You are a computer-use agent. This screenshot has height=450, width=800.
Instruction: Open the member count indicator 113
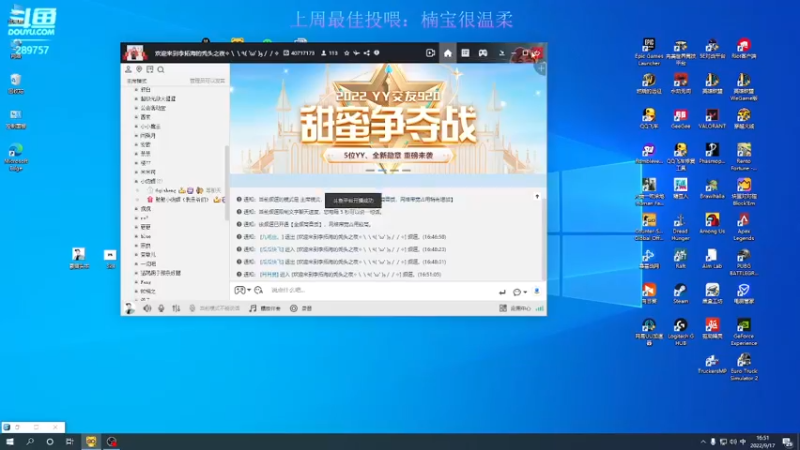330,53
